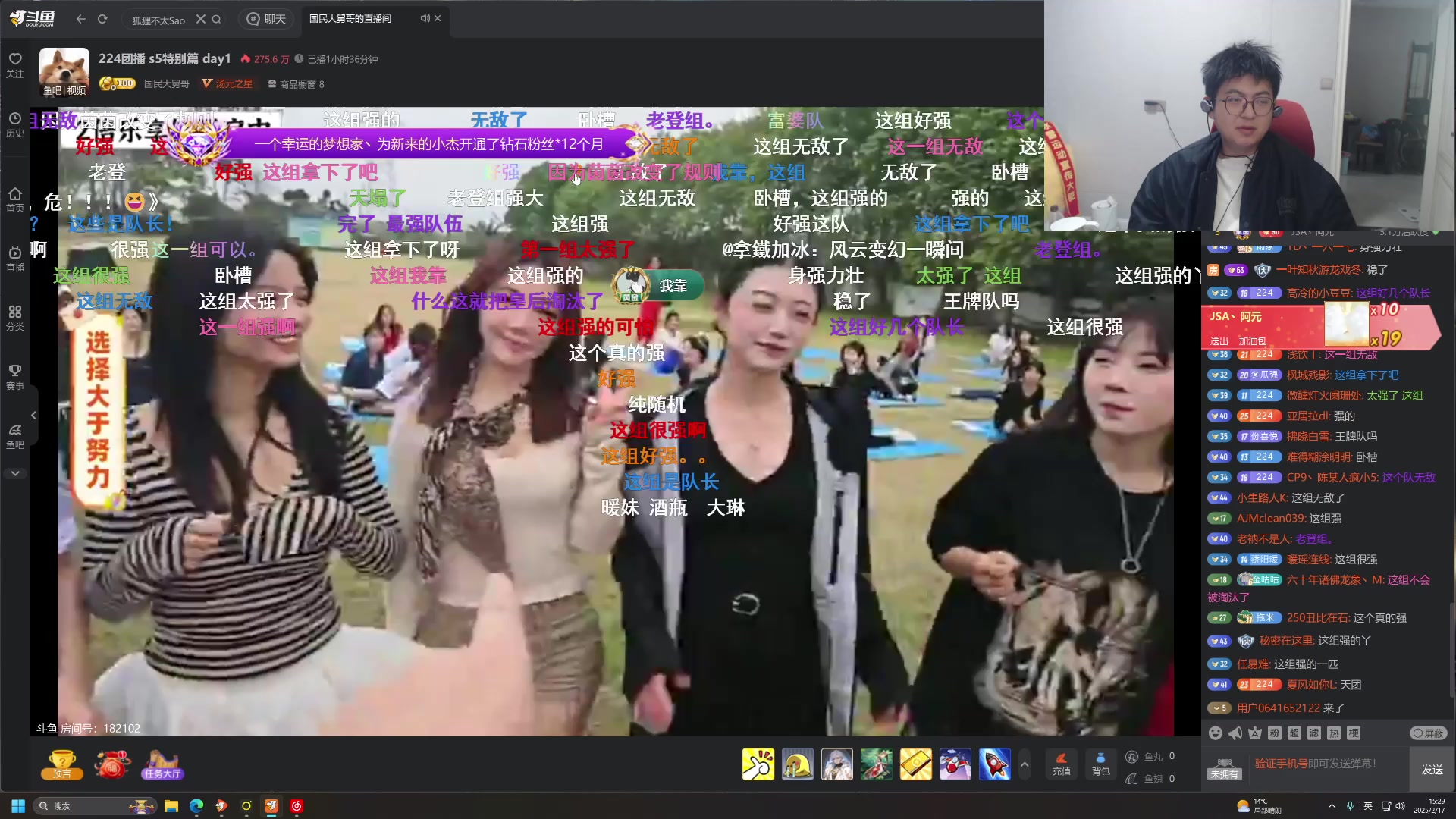Select the rocket gift icon
Image resolution: width=1456 pixels, height=819 pixels.
994,764
